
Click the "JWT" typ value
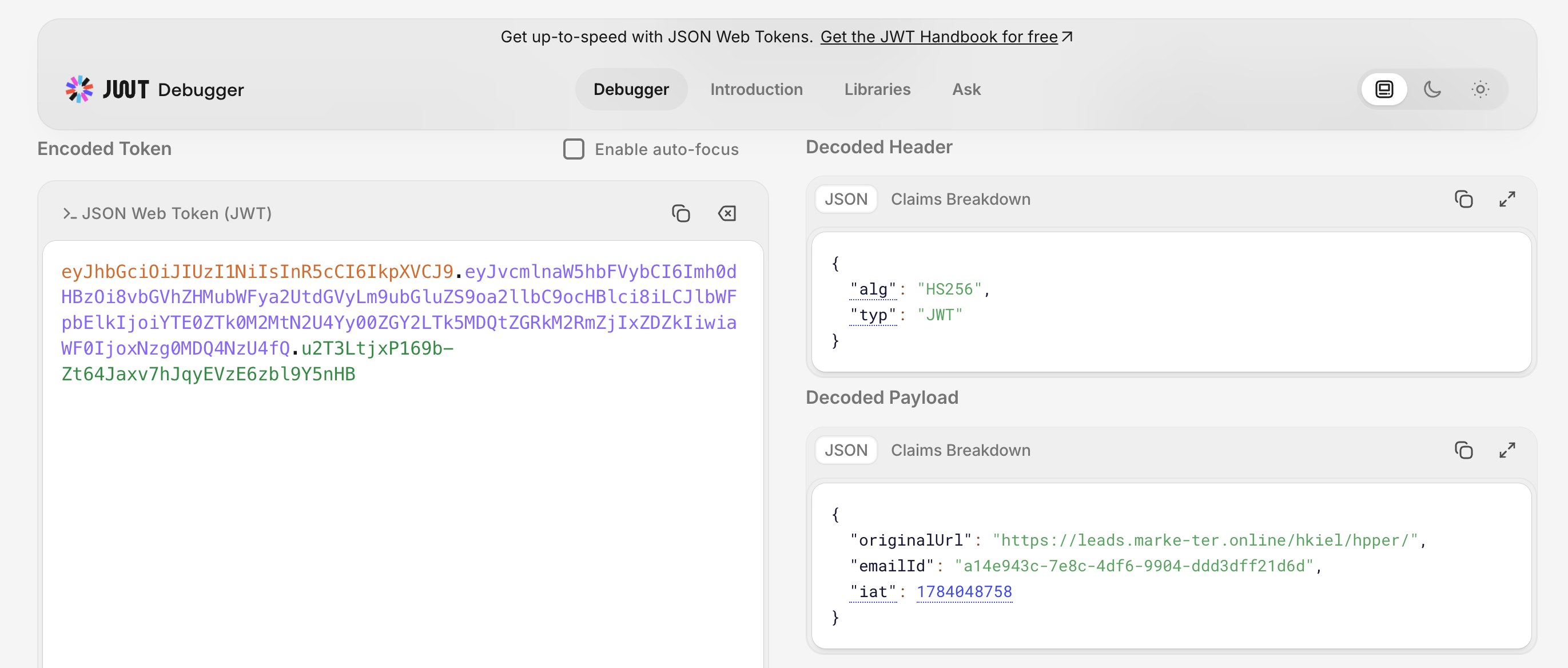click(940, 315)
